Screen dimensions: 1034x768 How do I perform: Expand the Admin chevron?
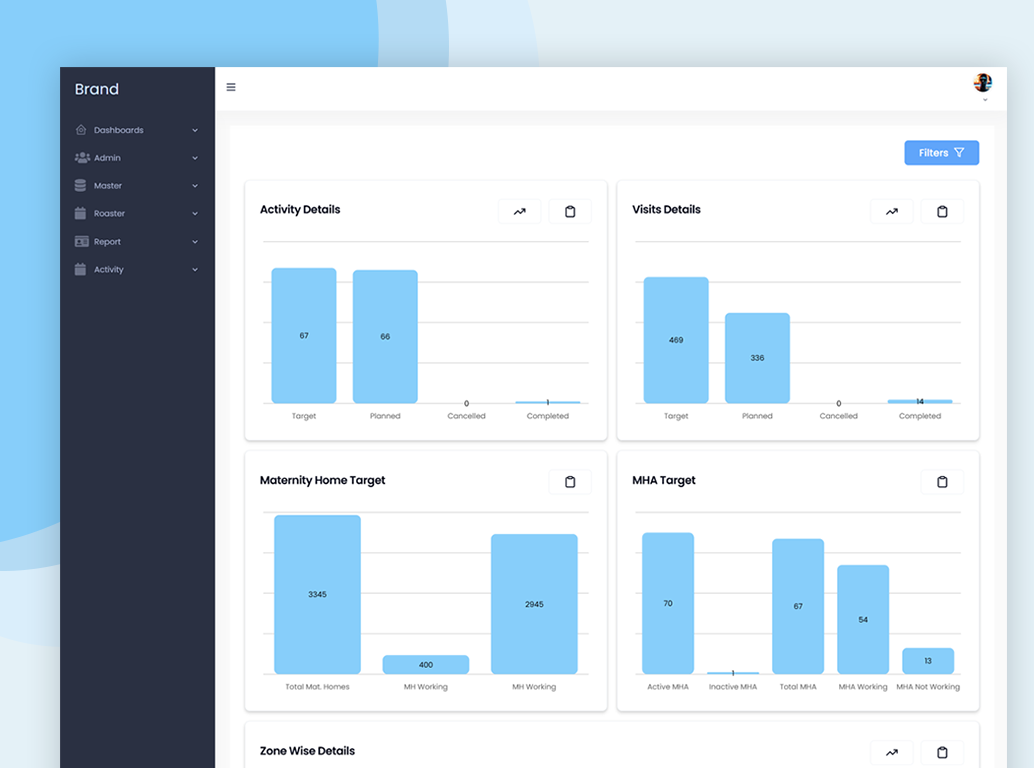[195, 158]
